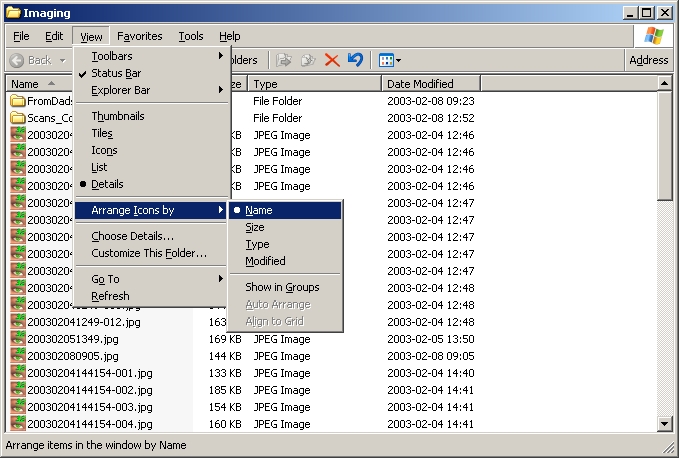The width and height of the screenshot is (679, 458).
Task: Open the FromDads folder icon
Action: click(x=18, y=101)
